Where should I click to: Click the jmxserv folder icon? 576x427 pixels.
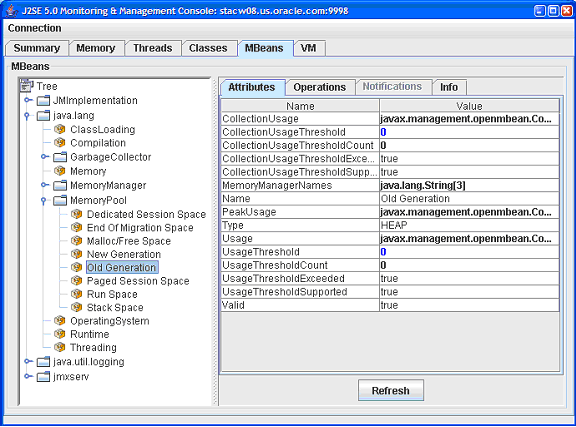(x=43, y=376)
